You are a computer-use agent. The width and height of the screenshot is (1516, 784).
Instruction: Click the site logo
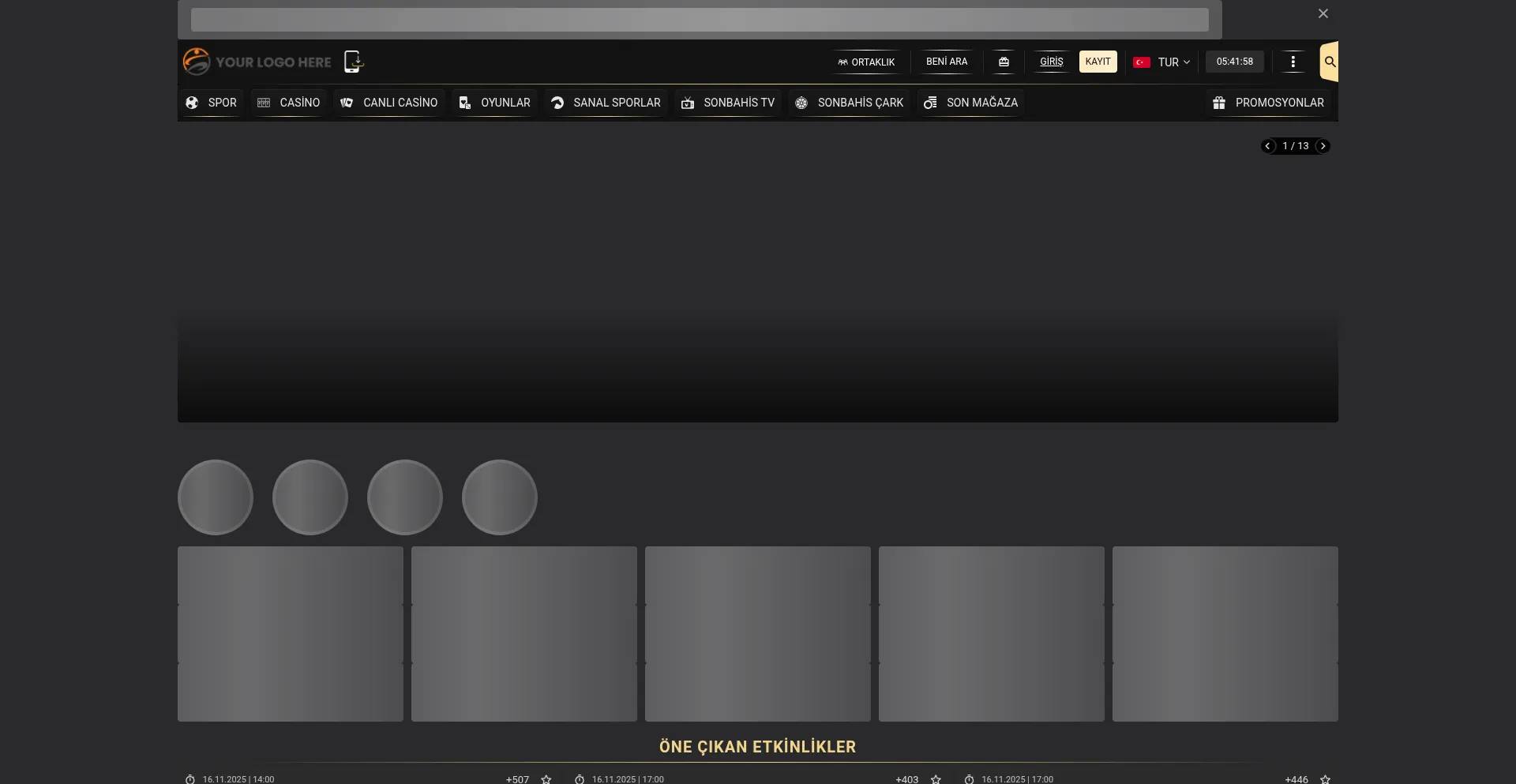point(257,62)
